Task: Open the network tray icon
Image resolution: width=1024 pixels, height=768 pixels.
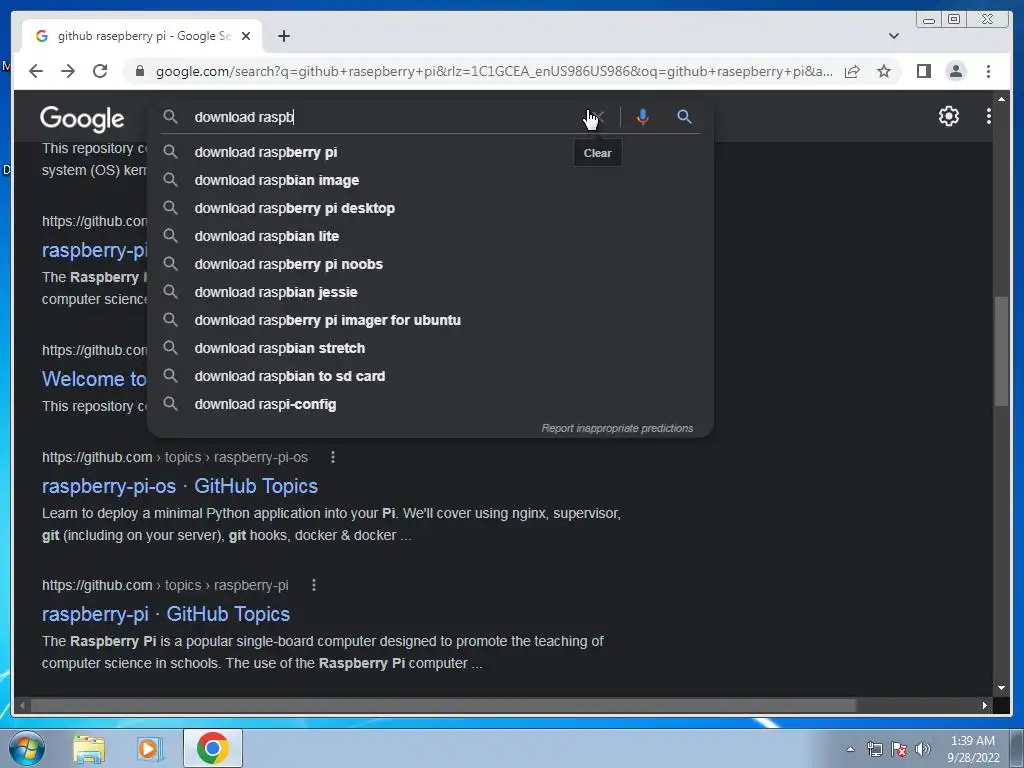Action: pos(874,749)
